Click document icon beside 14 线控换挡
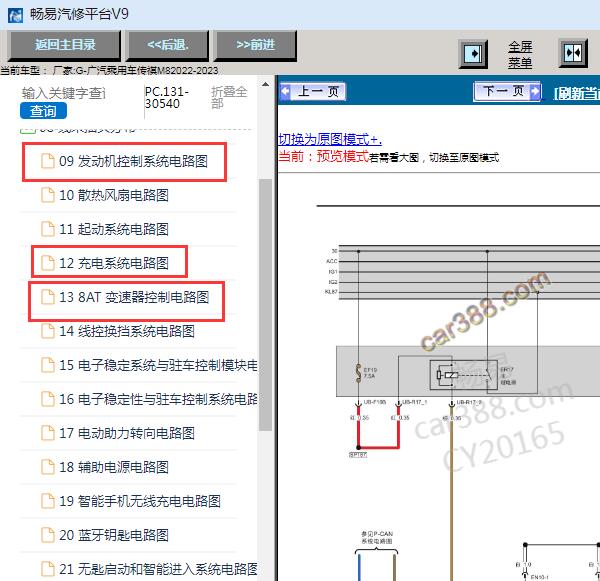This screenshot has height=581, width=600. tap(47, 331)
